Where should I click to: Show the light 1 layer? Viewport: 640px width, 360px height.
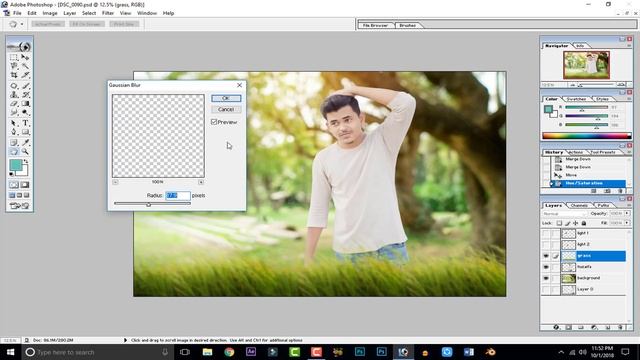click(x=546, y=233)
